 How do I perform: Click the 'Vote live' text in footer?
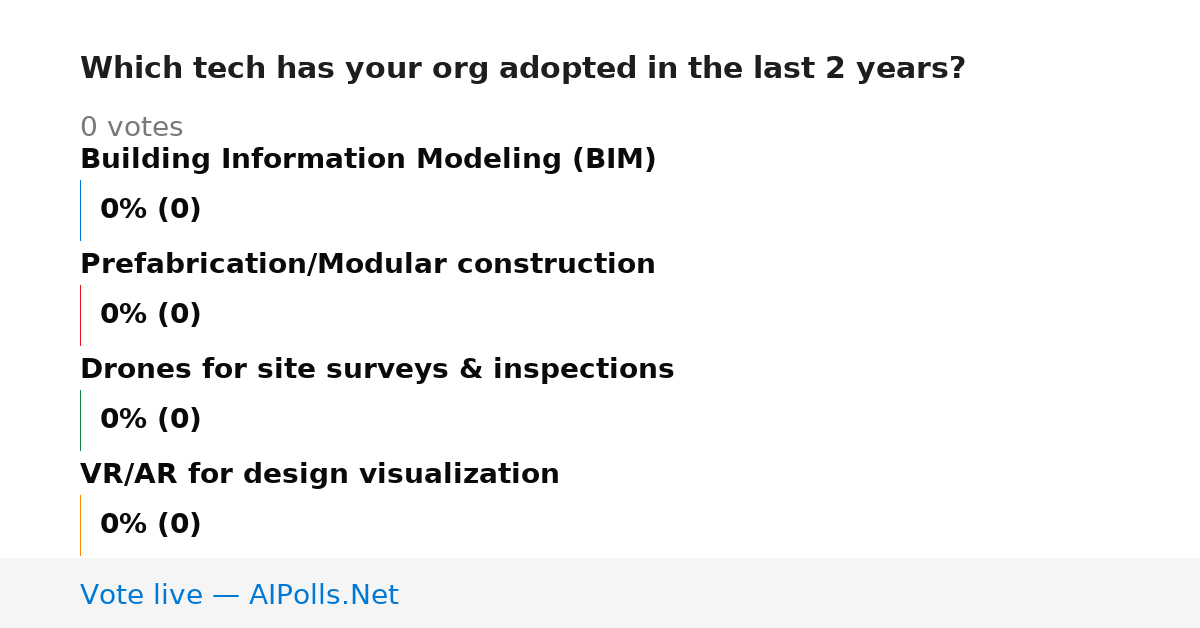141,595
